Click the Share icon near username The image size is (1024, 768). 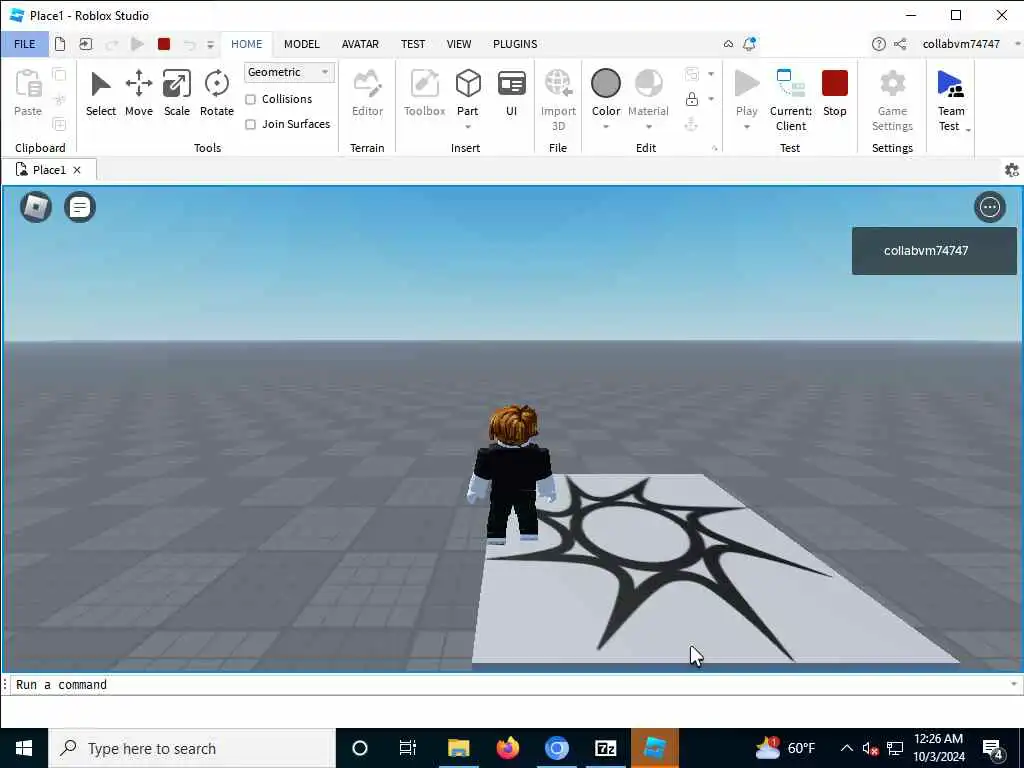click(x=900, y=44)
